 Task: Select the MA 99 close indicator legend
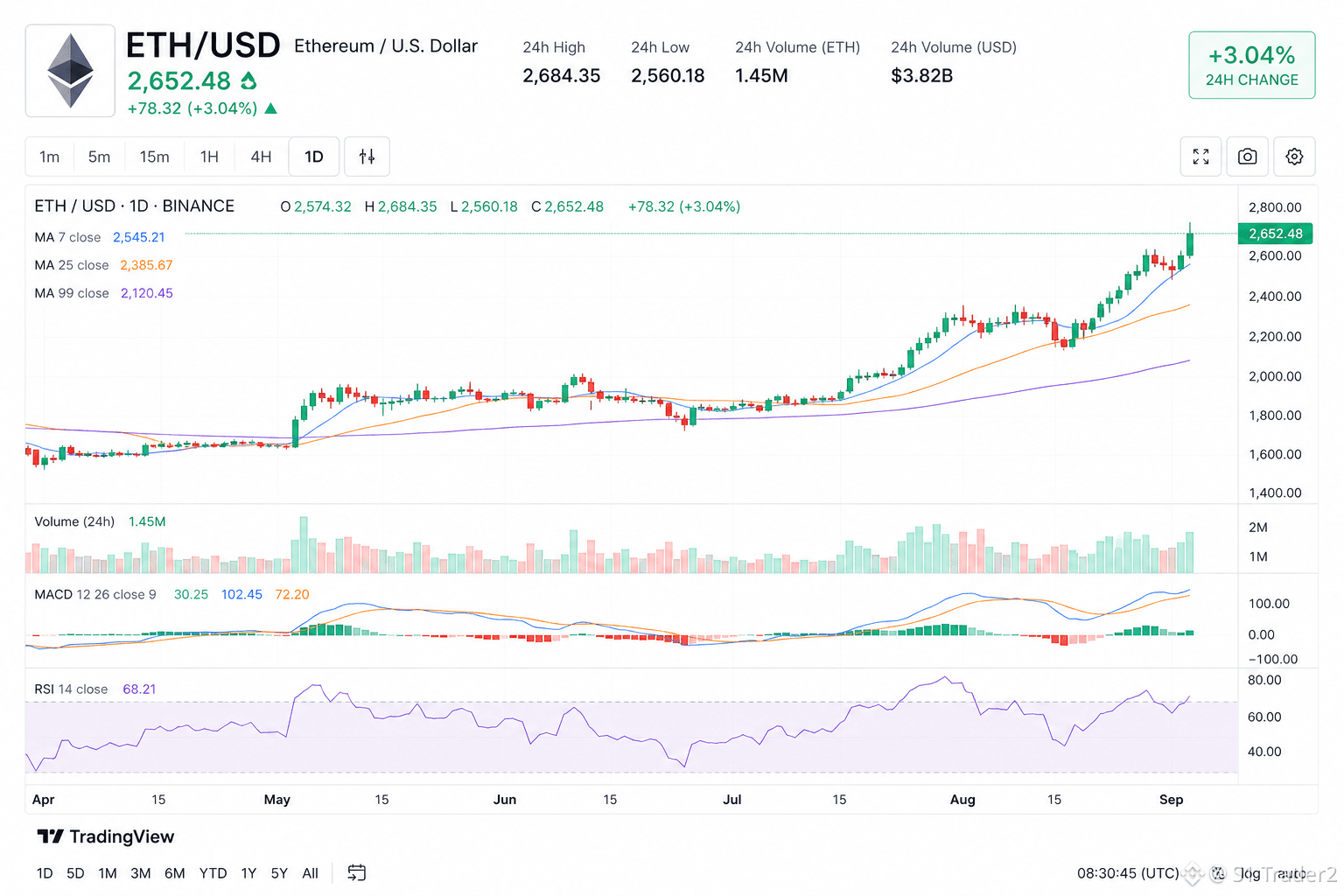tap(72, 293)
